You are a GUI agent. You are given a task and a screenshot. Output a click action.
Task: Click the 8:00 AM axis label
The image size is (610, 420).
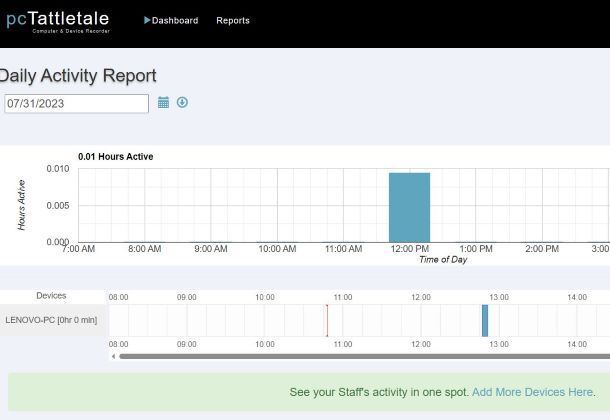click(x=145, y=249)
